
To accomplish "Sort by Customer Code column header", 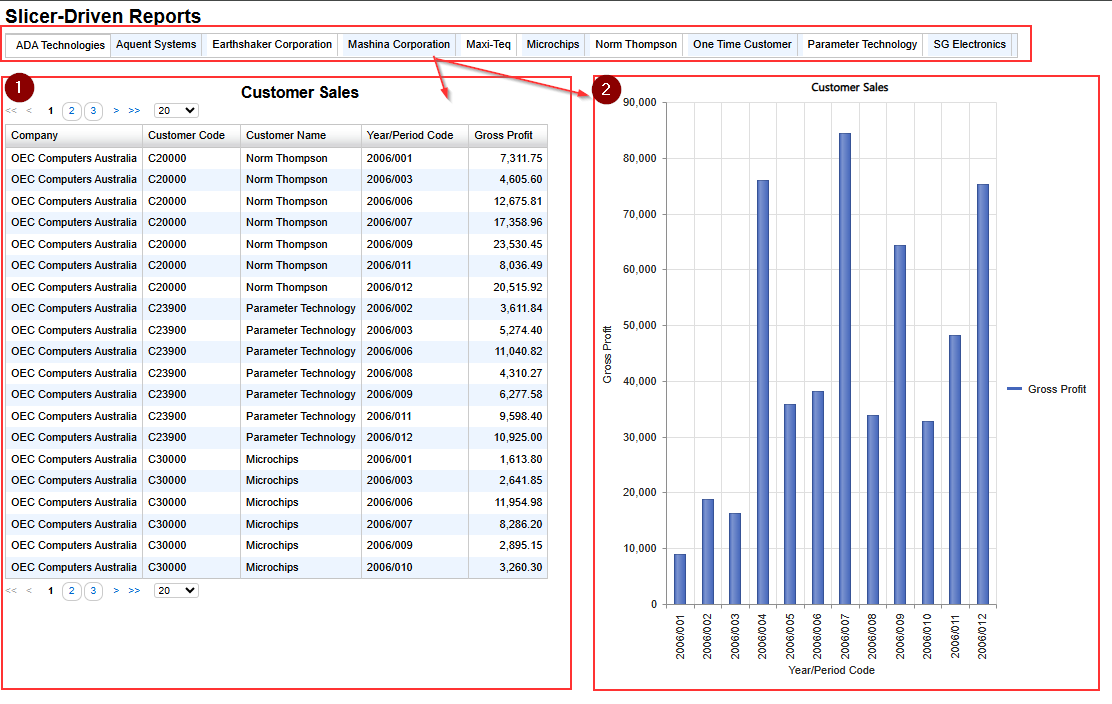I will click(x=191, y=135).
